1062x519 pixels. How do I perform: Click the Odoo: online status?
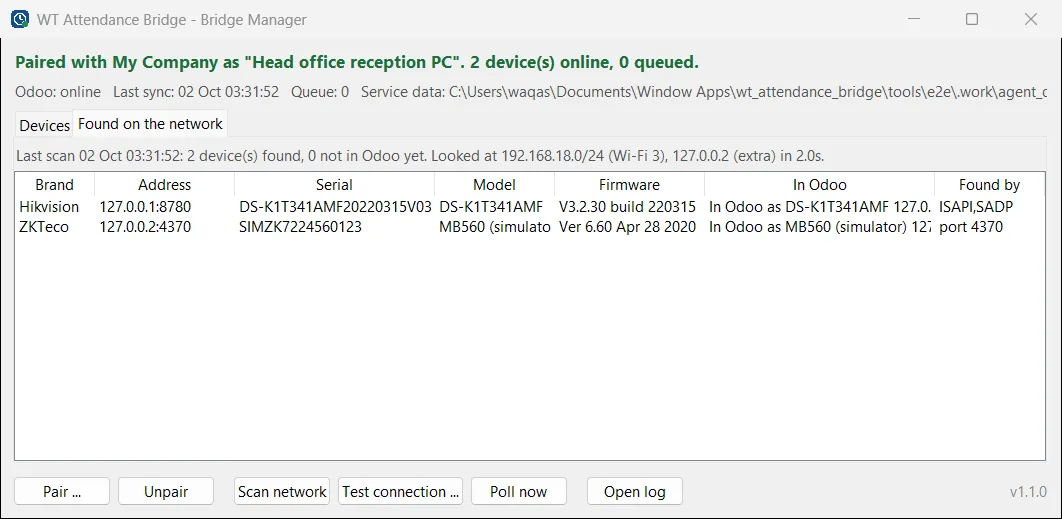pos(58,92)
